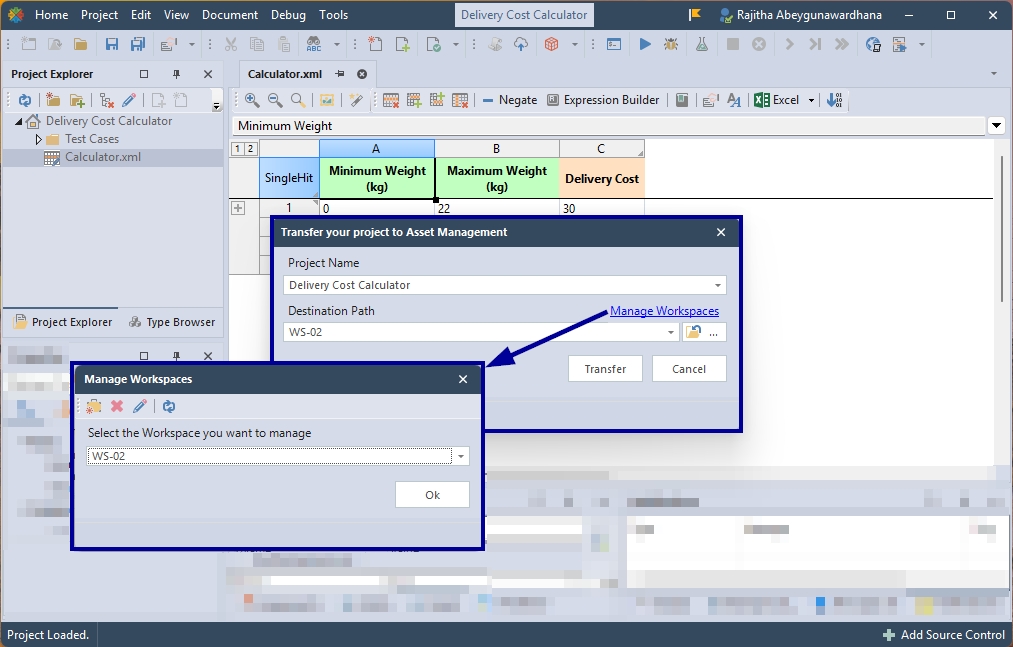Click the delete column icon in table toolbar
The height and width of the screenshot is (647, 1013).
click(x=460, y=100)
